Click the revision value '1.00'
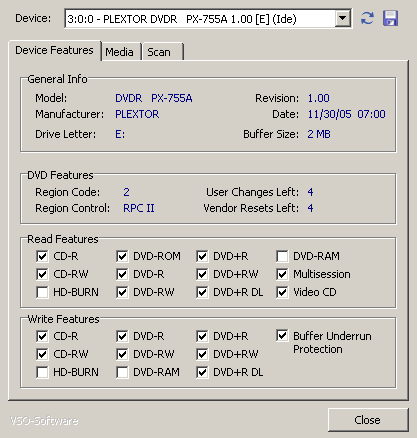The height and width of the screenshot is (438, 417). (x=319, y=98)
